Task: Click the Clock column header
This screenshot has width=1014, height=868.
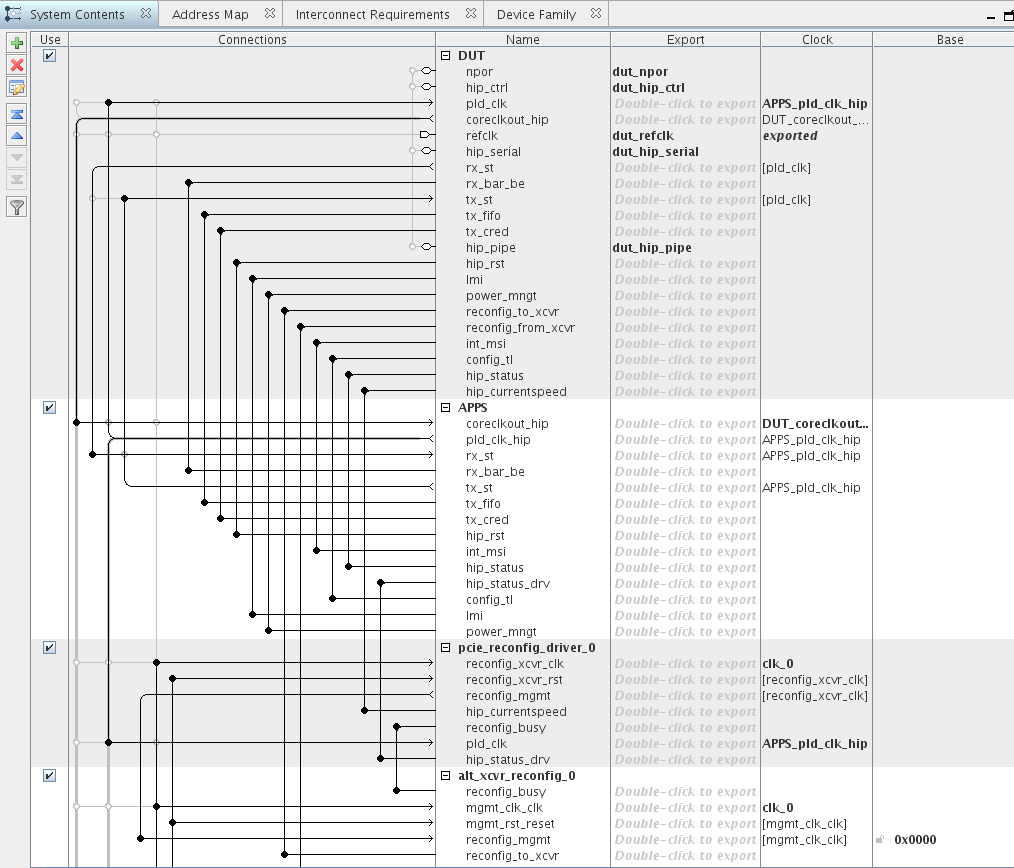Action: coord(817,39)
